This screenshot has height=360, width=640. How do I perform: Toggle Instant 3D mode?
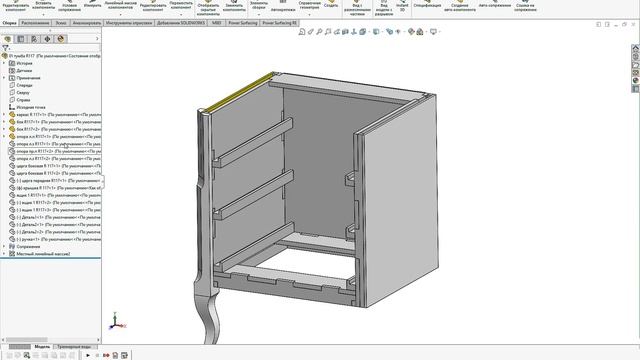[402, 6]
